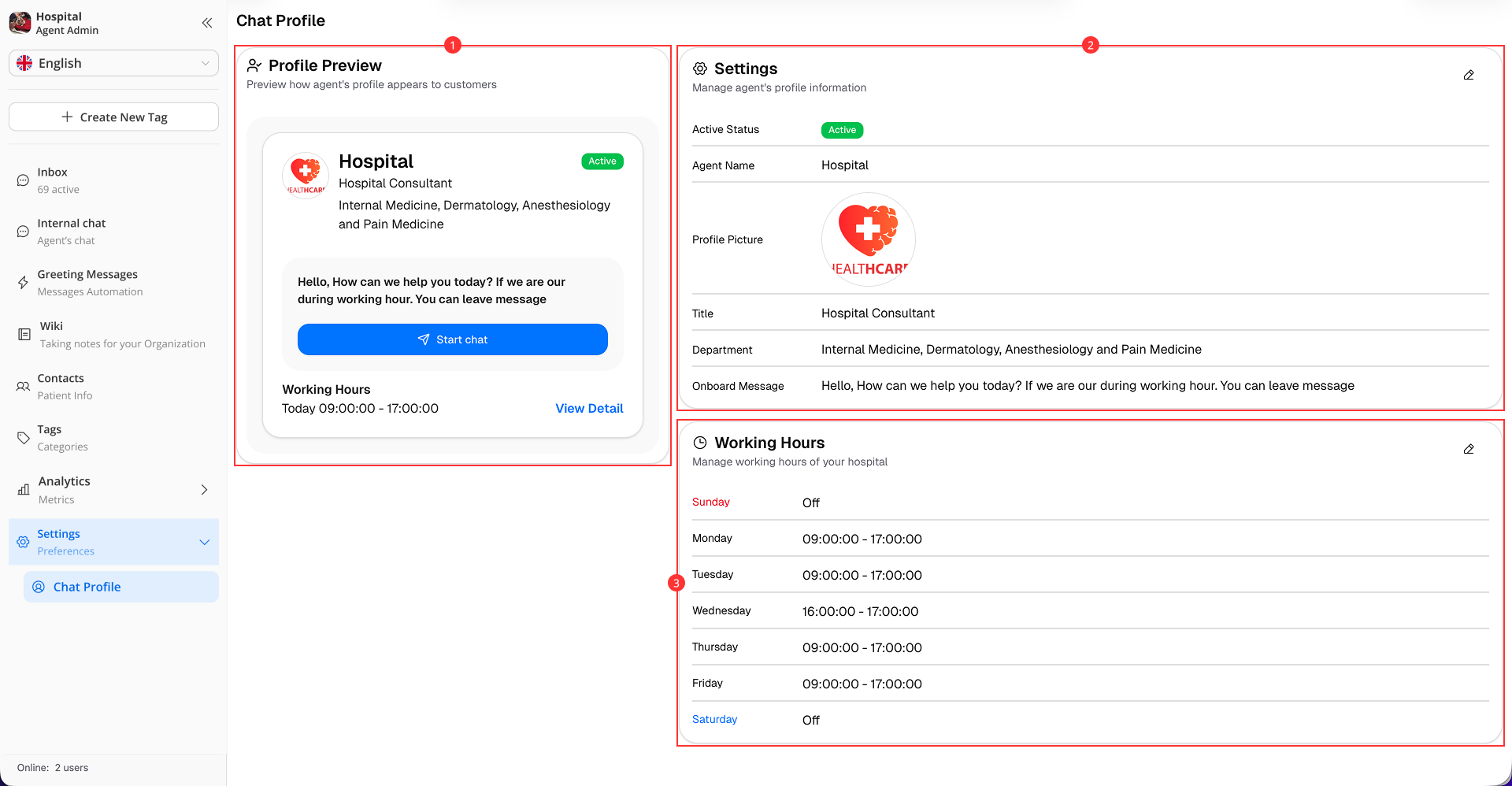Open Contacts using the people icon
Viewport: 1512px width, 786px height.
pos(22,385)
